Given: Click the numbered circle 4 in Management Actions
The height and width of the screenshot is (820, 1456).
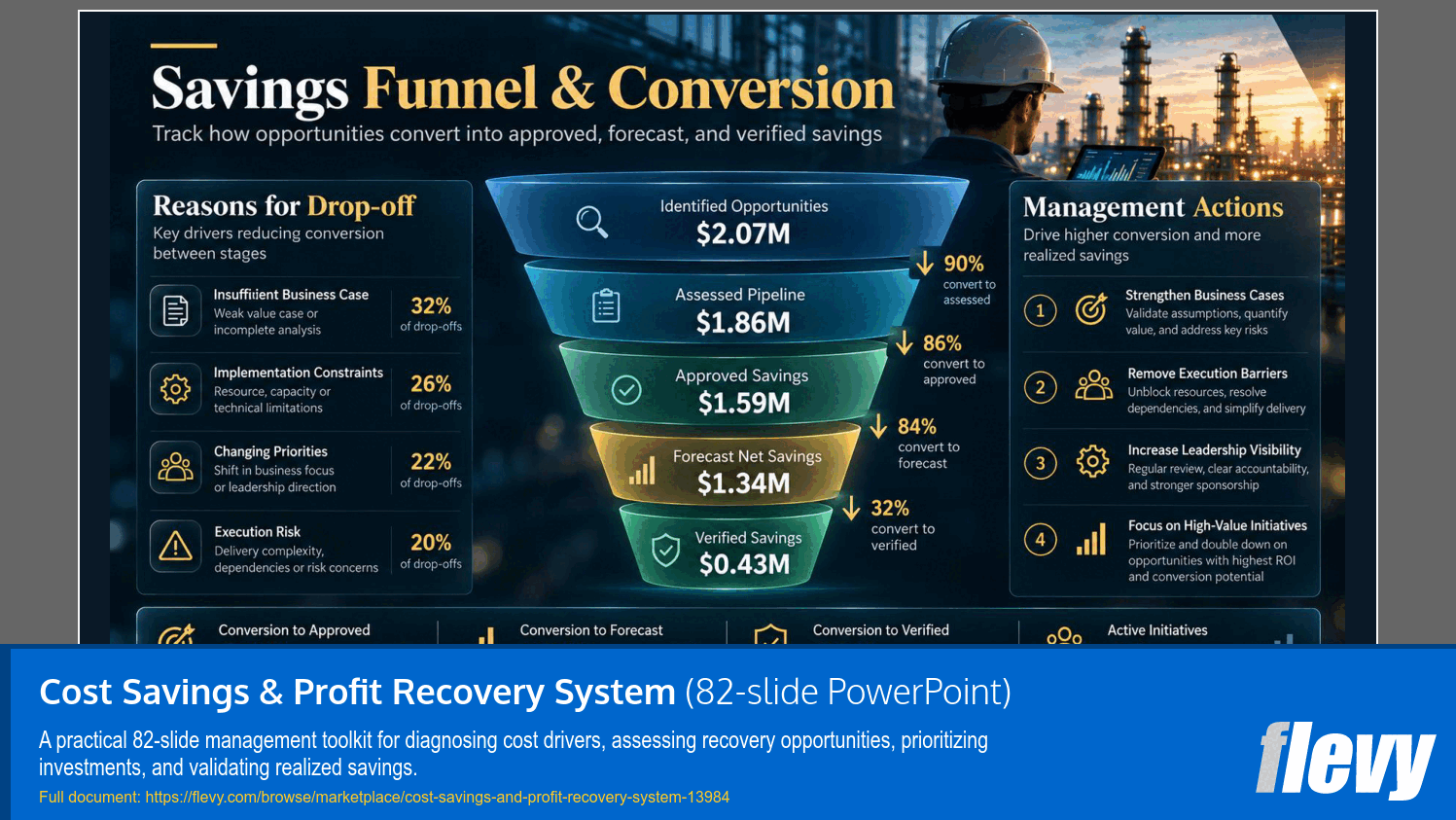Looking at the screenshot, I should [1041, 539].
